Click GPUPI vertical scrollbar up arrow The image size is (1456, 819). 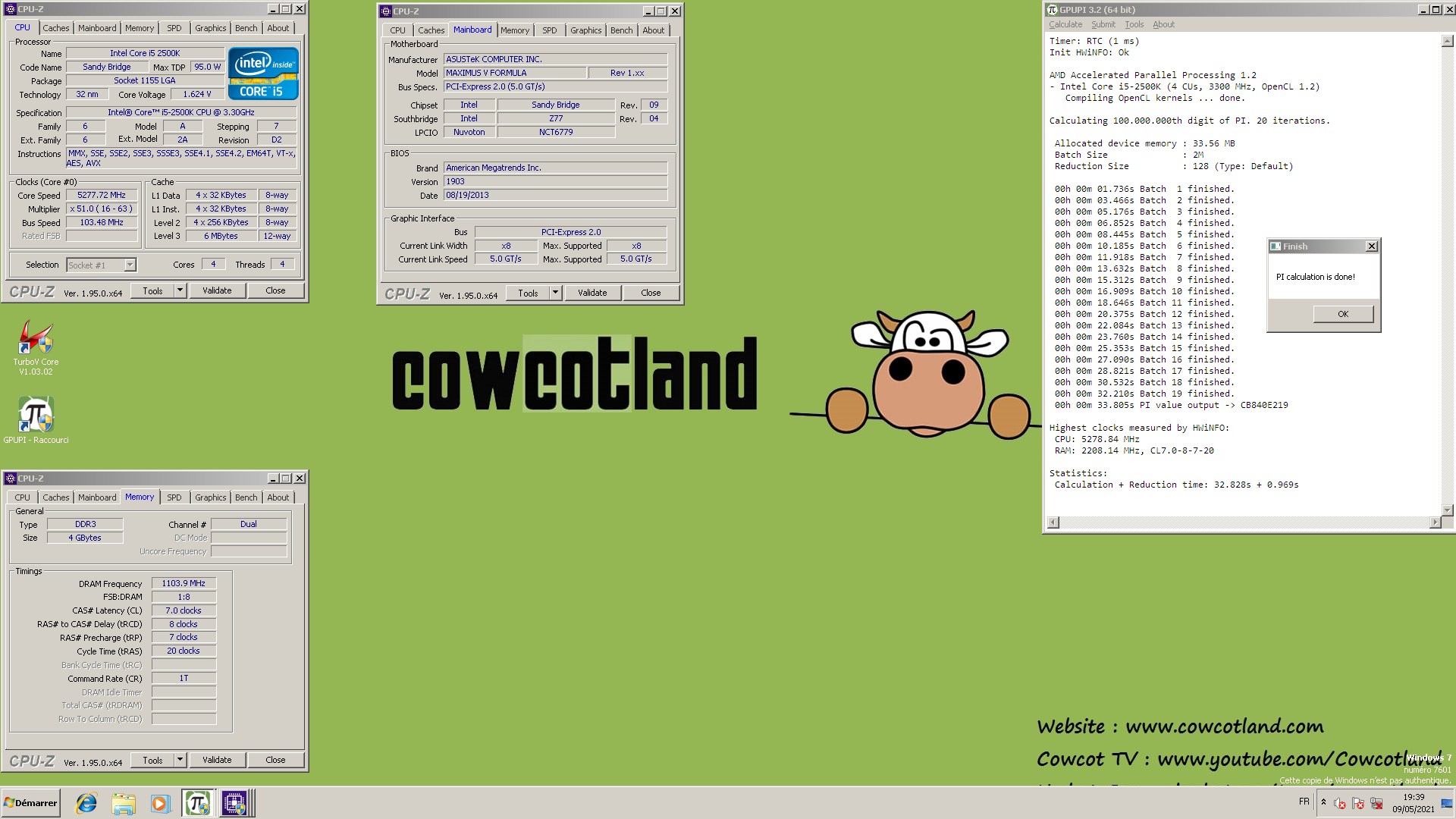[1447, 42]
